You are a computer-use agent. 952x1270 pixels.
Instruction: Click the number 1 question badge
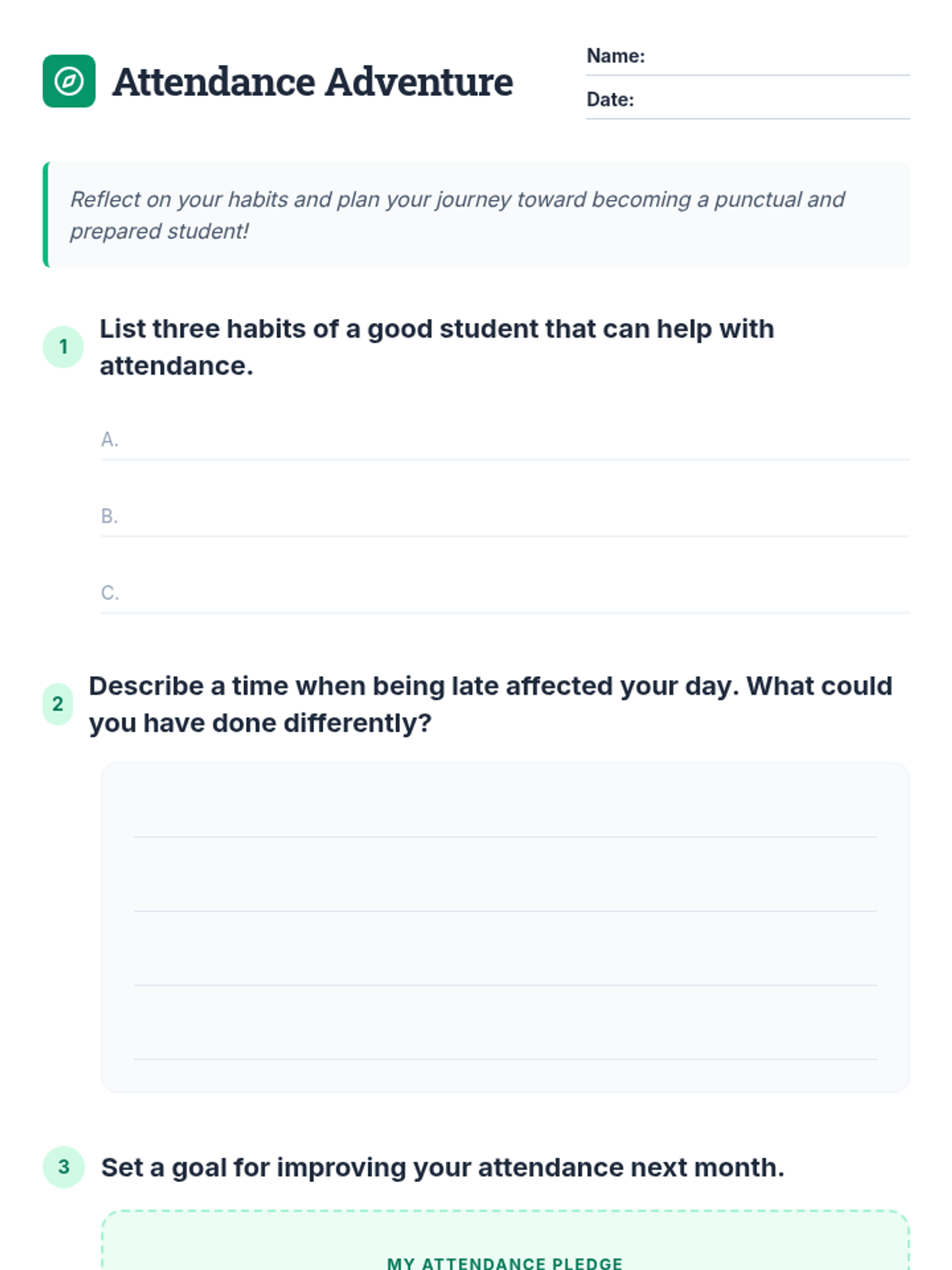[x=63, y=347]
